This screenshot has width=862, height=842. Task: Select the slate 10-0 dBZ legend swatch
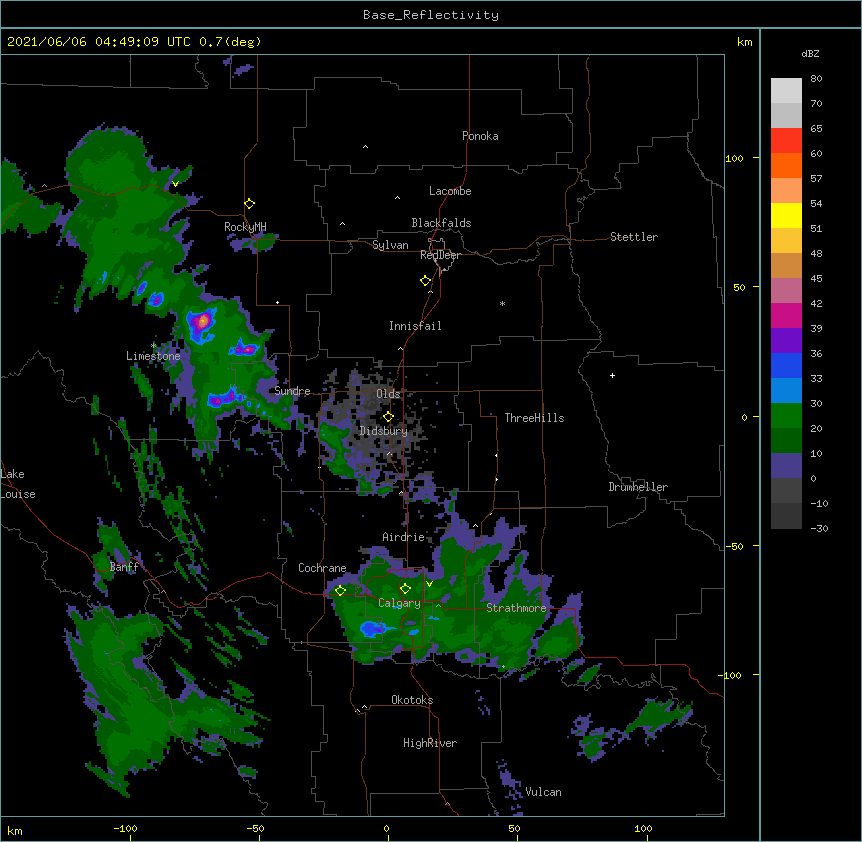[786, 466]
